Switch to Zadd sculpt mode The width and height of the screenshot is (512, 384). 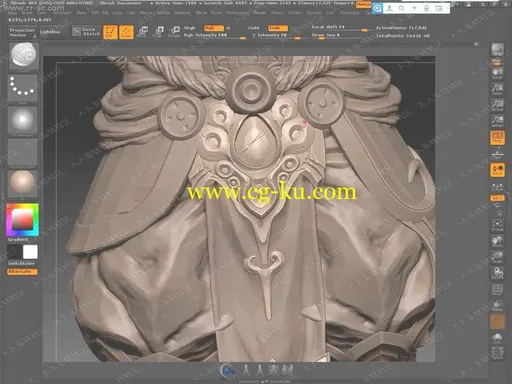pos(254,28)
